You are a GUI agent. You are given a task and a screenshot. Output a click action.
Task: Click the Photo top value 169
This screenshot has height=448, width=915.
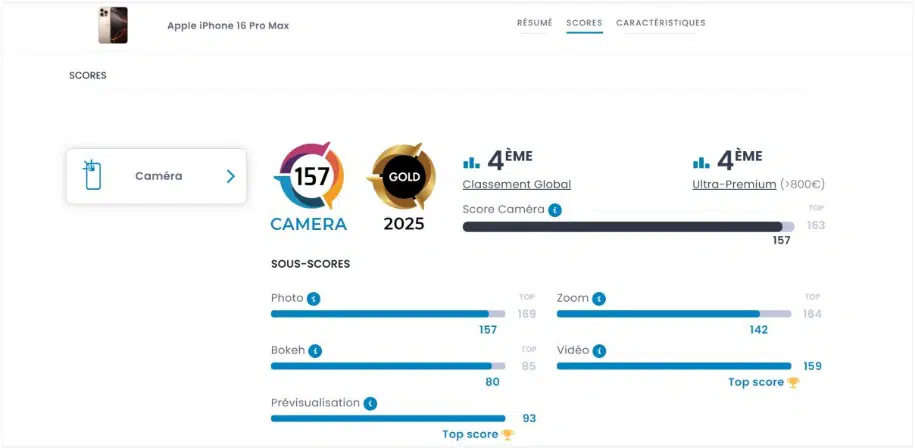(x=527, y=314)
